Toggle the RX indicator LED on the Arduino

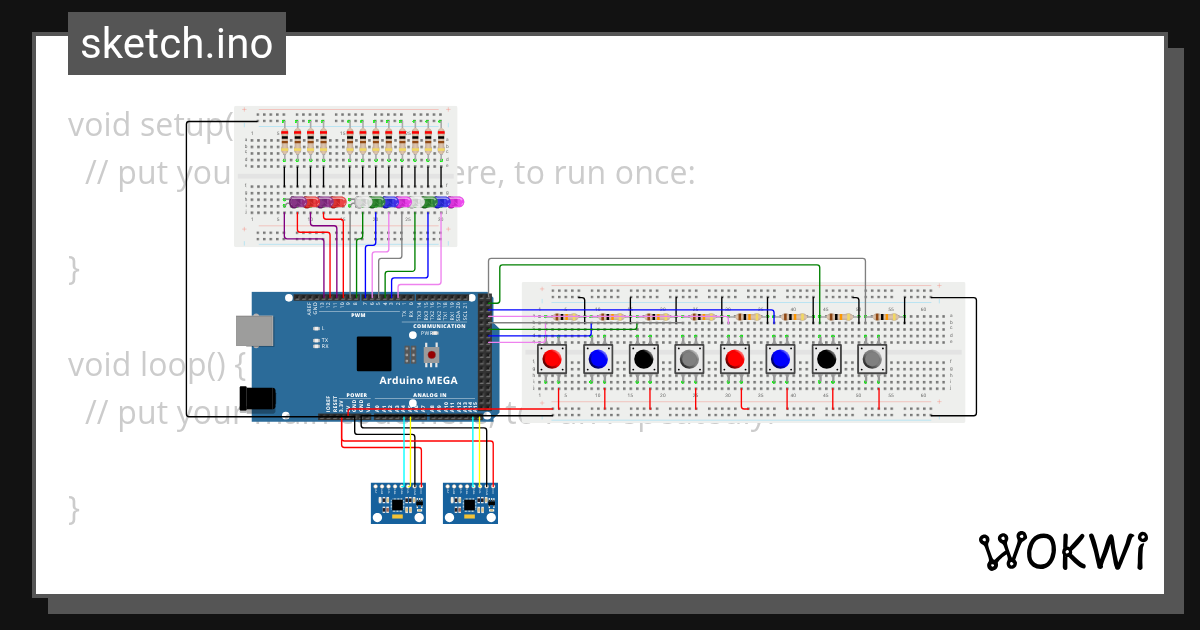(x=316, y=347)
